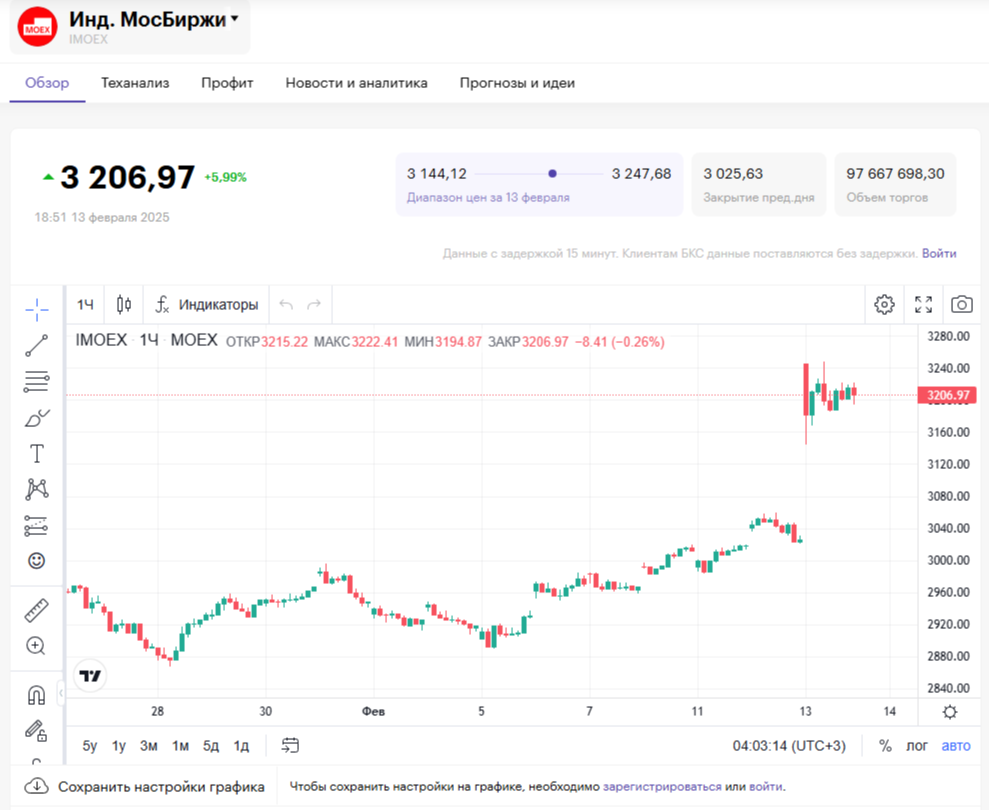Image resolution: width=989 pixels, height=810 pixels.
Task: Select the brush drawing tool
Action: [x=37, y=417]
